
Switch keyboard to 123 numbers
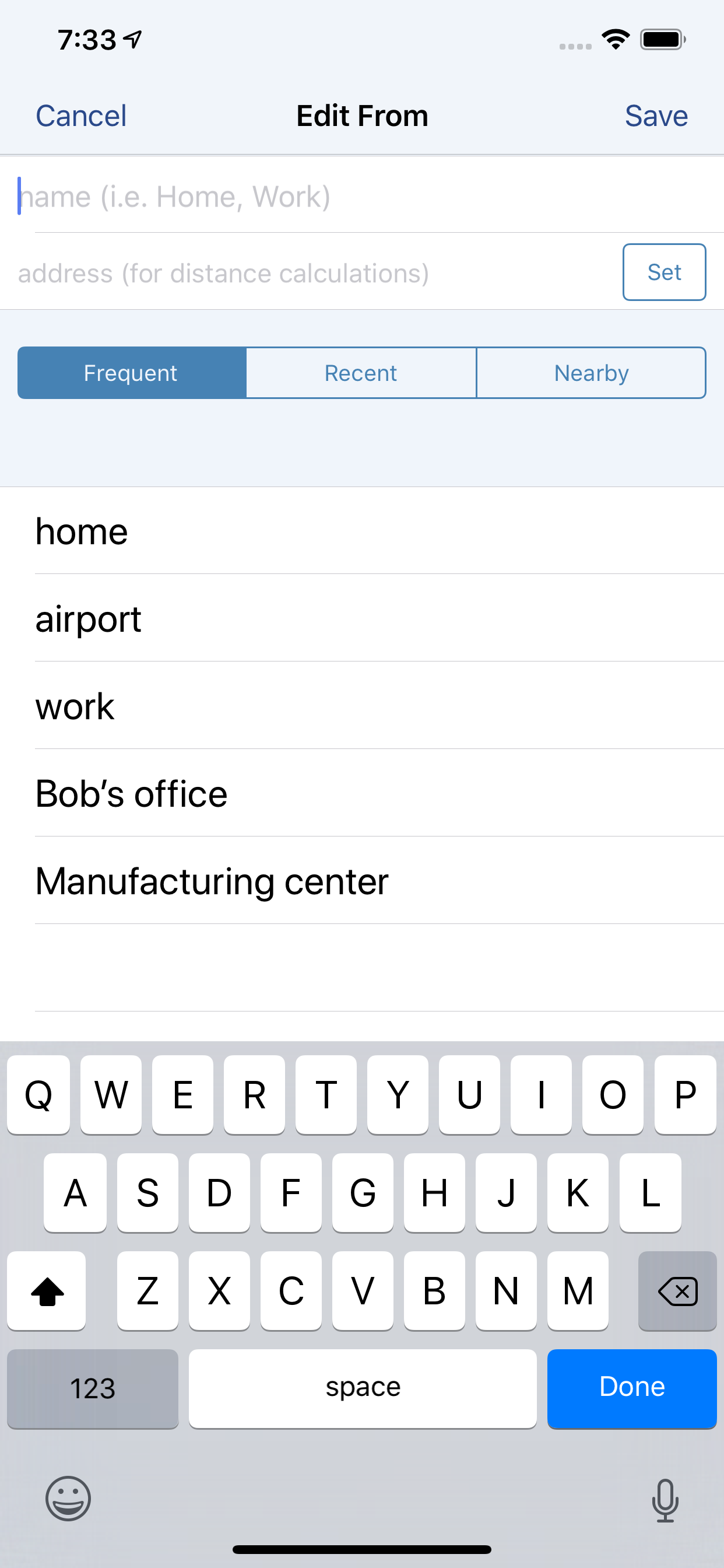(x=93, y=1388)
